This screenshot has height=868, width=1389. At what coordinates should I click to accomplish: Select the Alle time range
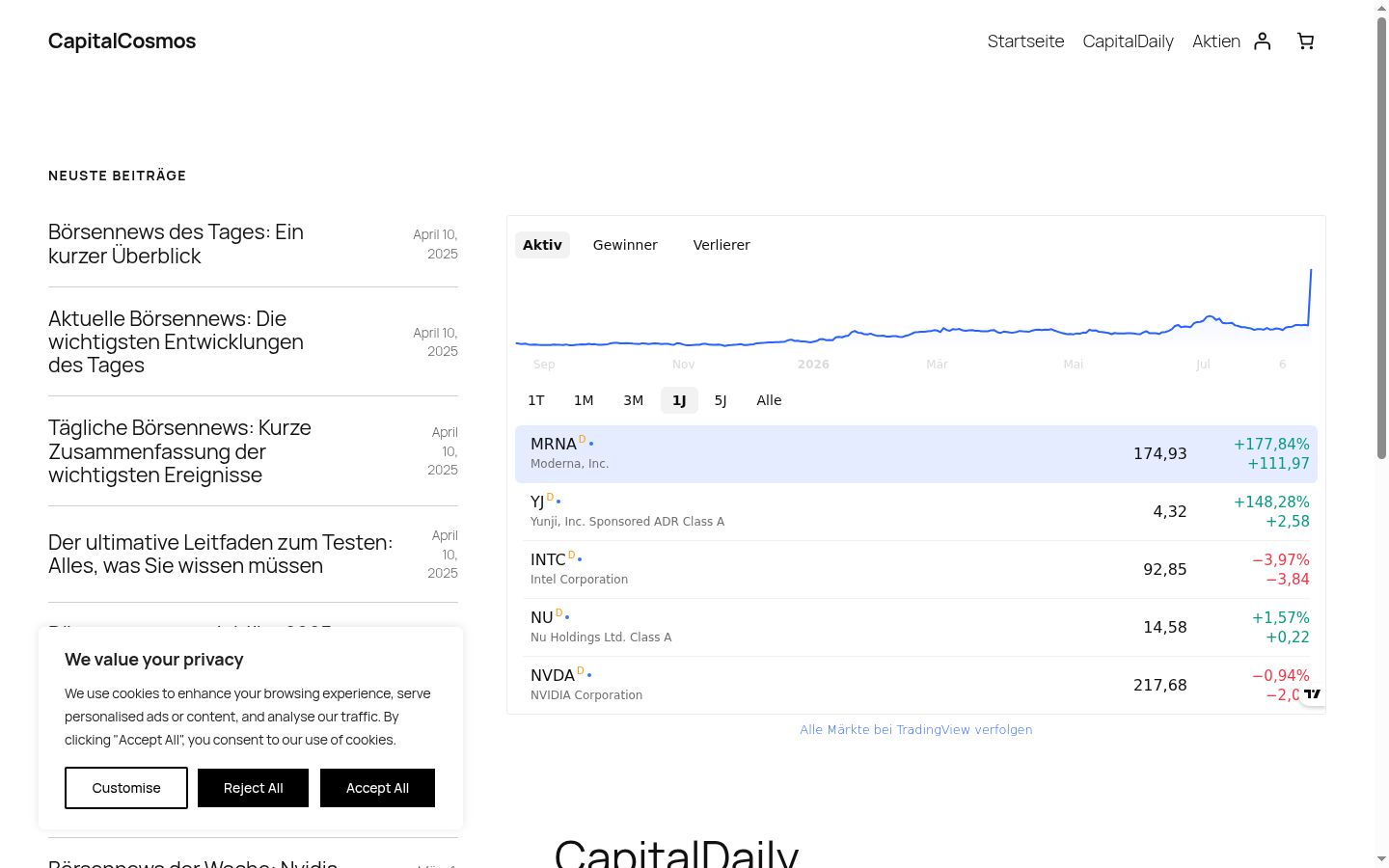(769, 400)
